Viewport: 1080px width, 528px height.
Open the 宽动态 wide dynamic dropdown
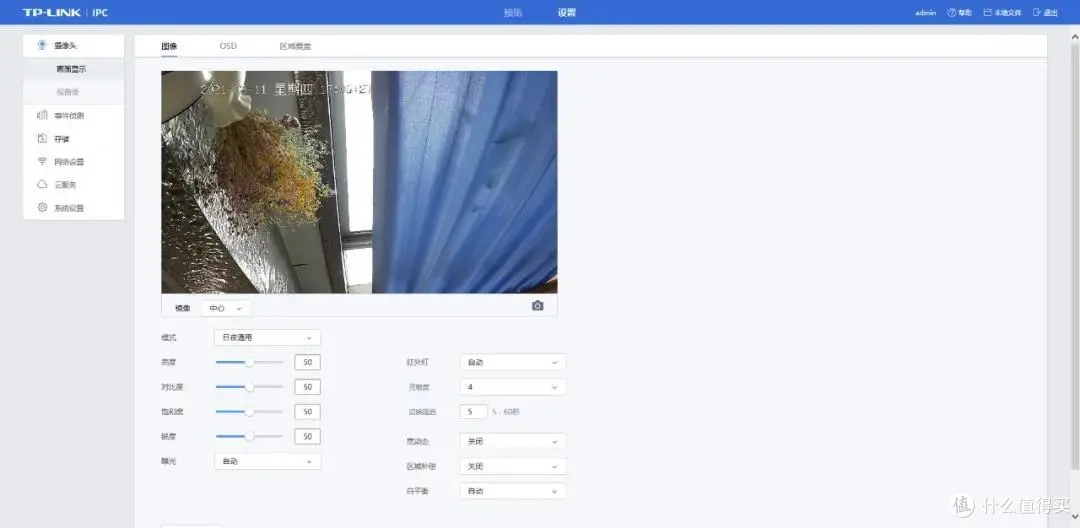pyautogui.click(x=512, y=441)
